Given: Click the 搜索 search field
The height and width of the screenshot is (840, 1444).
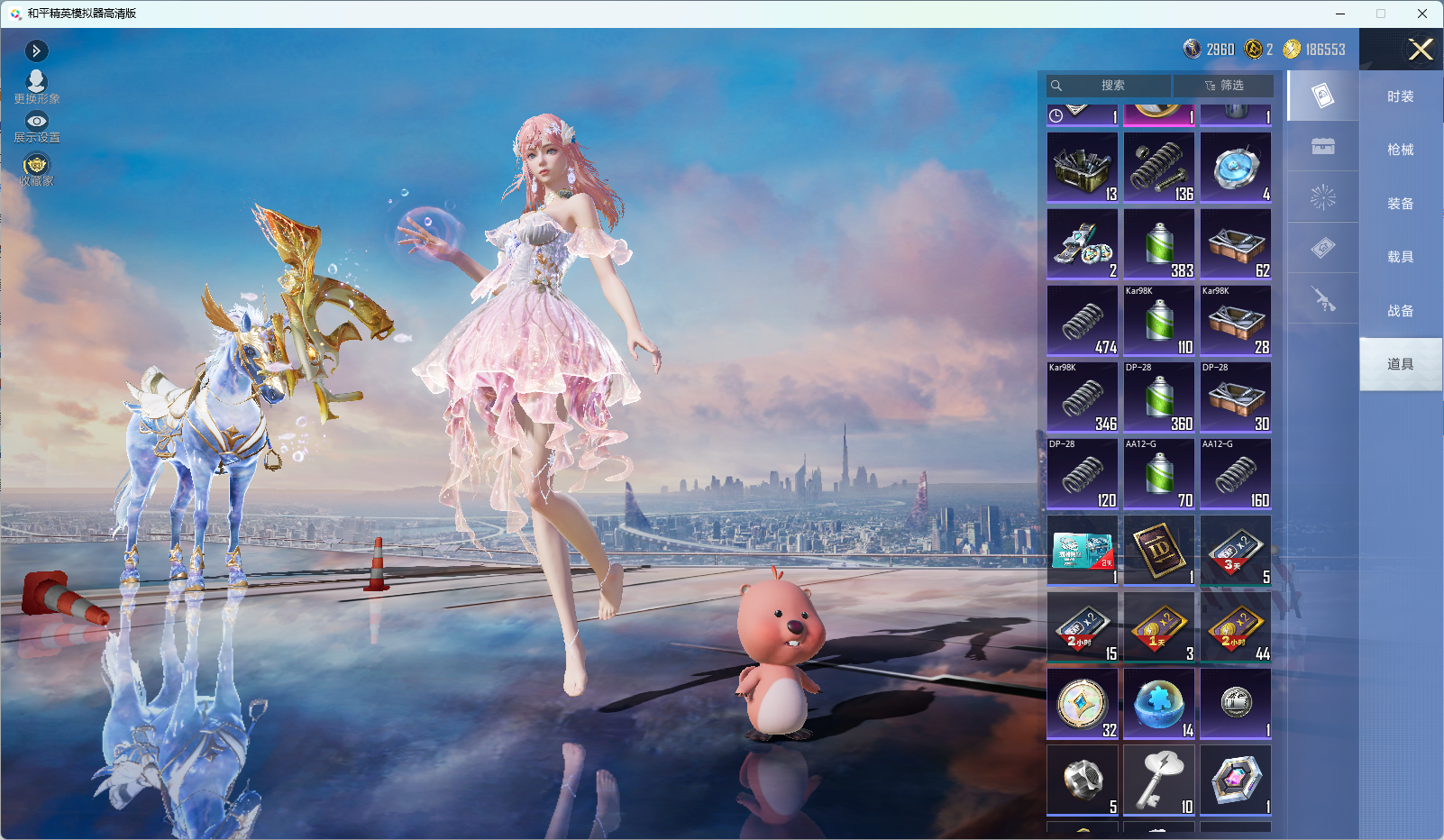Looking at the screenshot, I should [1109, 86].
